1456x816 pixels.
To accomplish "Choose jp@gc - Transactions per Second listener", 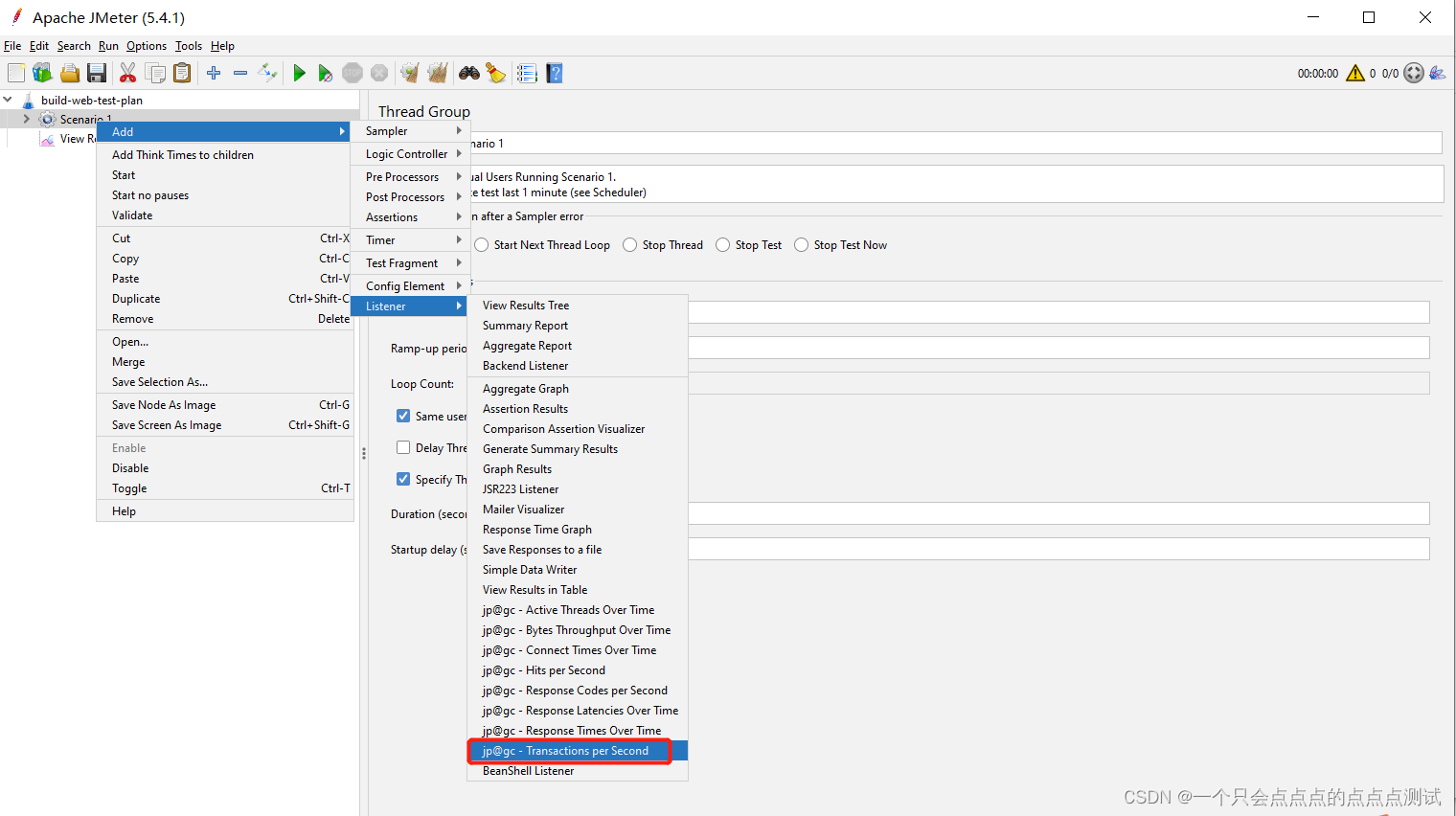I will click(x=578, y=751).
